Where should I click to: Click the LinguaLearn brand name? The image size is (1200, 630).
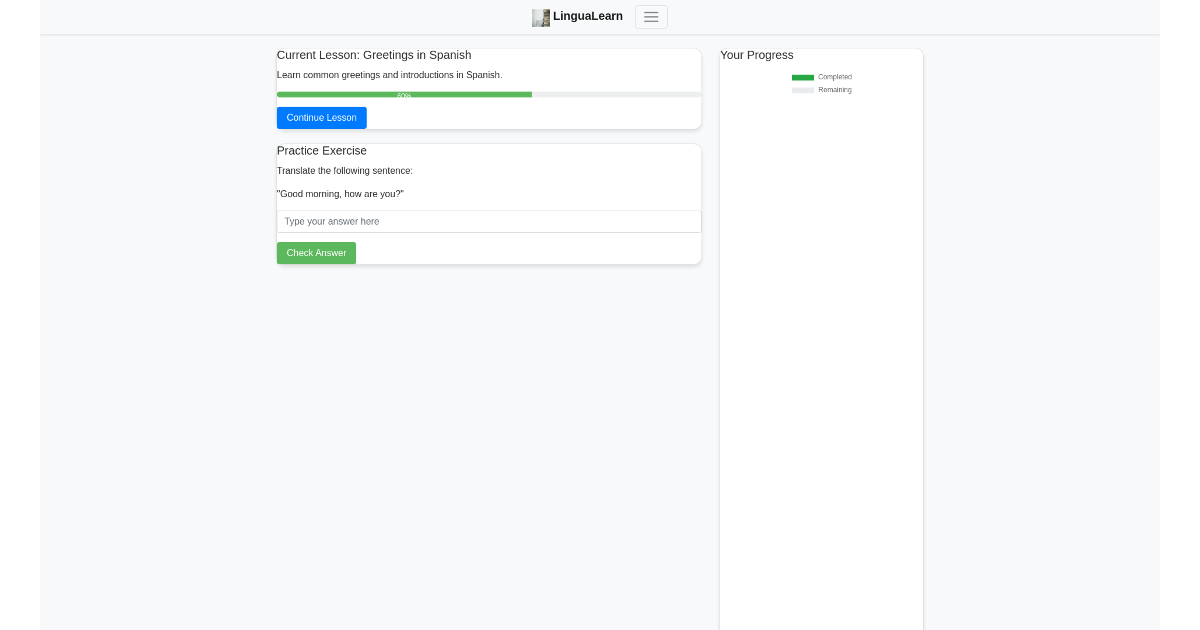point(589,17)
